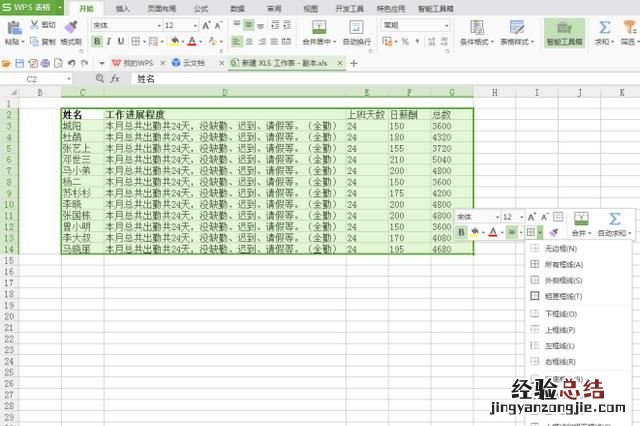Apply ribbon fill color bucket

point(175,41)
